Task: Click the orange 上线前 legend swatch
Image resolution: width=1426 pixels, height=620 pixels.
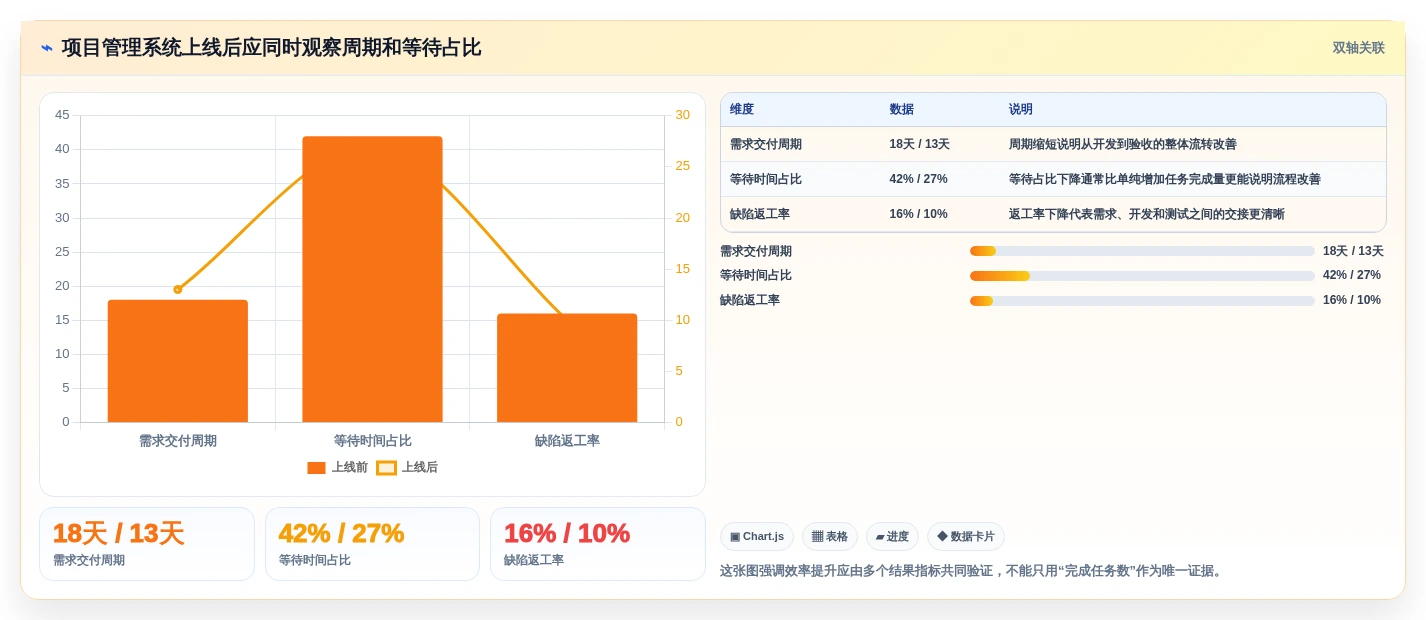Action: 316,468
